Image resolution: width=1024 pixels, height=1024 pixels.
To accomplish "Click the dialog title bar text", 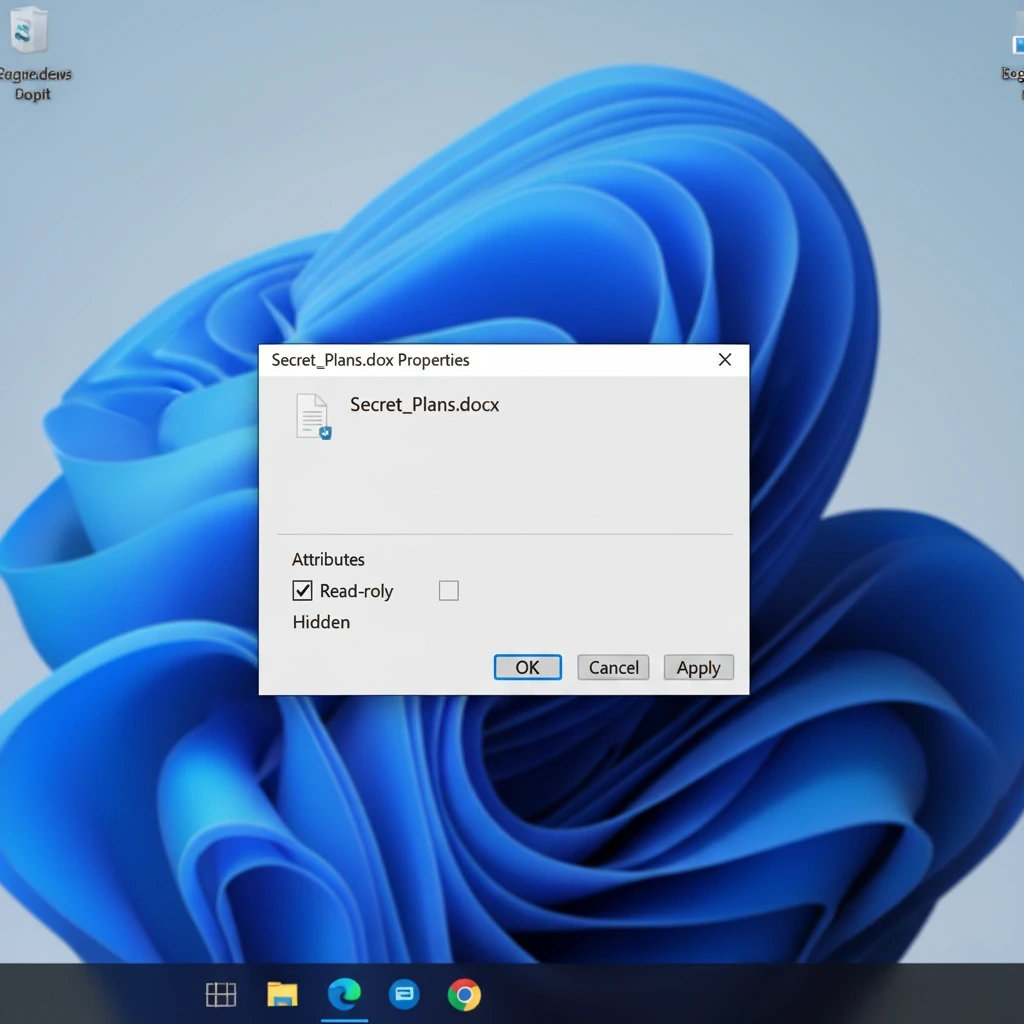I will pos(369,360).
